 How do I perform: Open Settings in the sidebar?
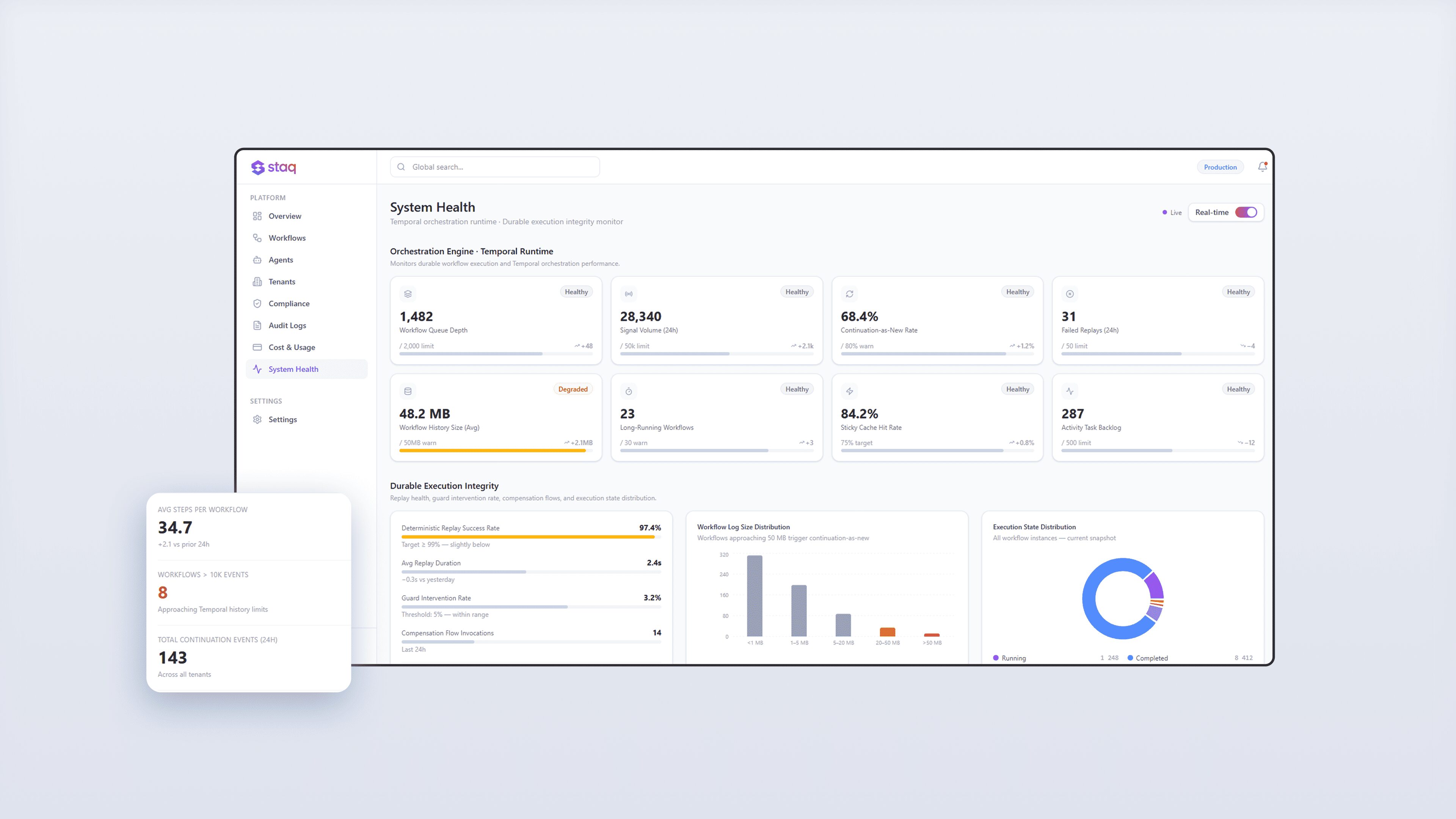(x=282, y=419)
